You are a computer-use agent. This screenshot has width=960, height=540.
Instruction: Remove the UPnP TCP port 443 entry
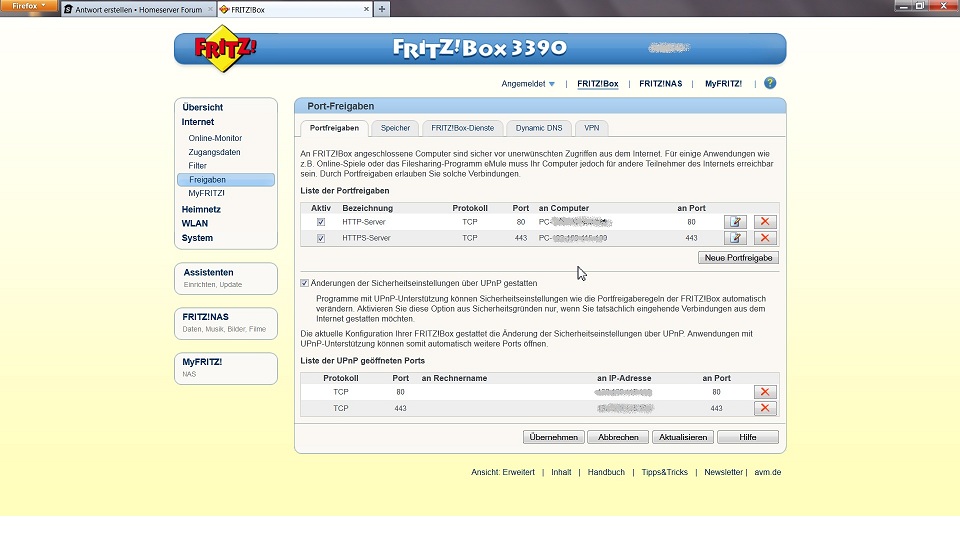click(x=765, y=409)
